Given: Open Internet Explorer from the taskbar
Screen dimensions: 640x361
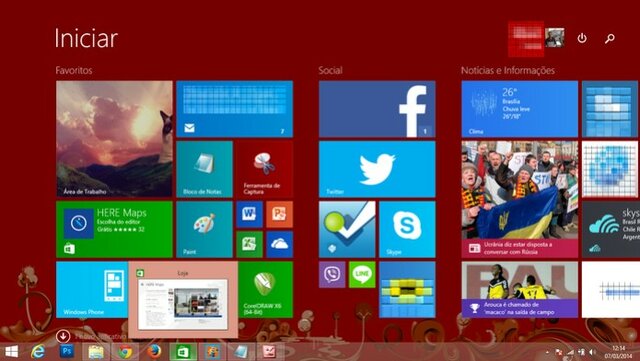Looking at the screenshot, I should tap(38, 352).
